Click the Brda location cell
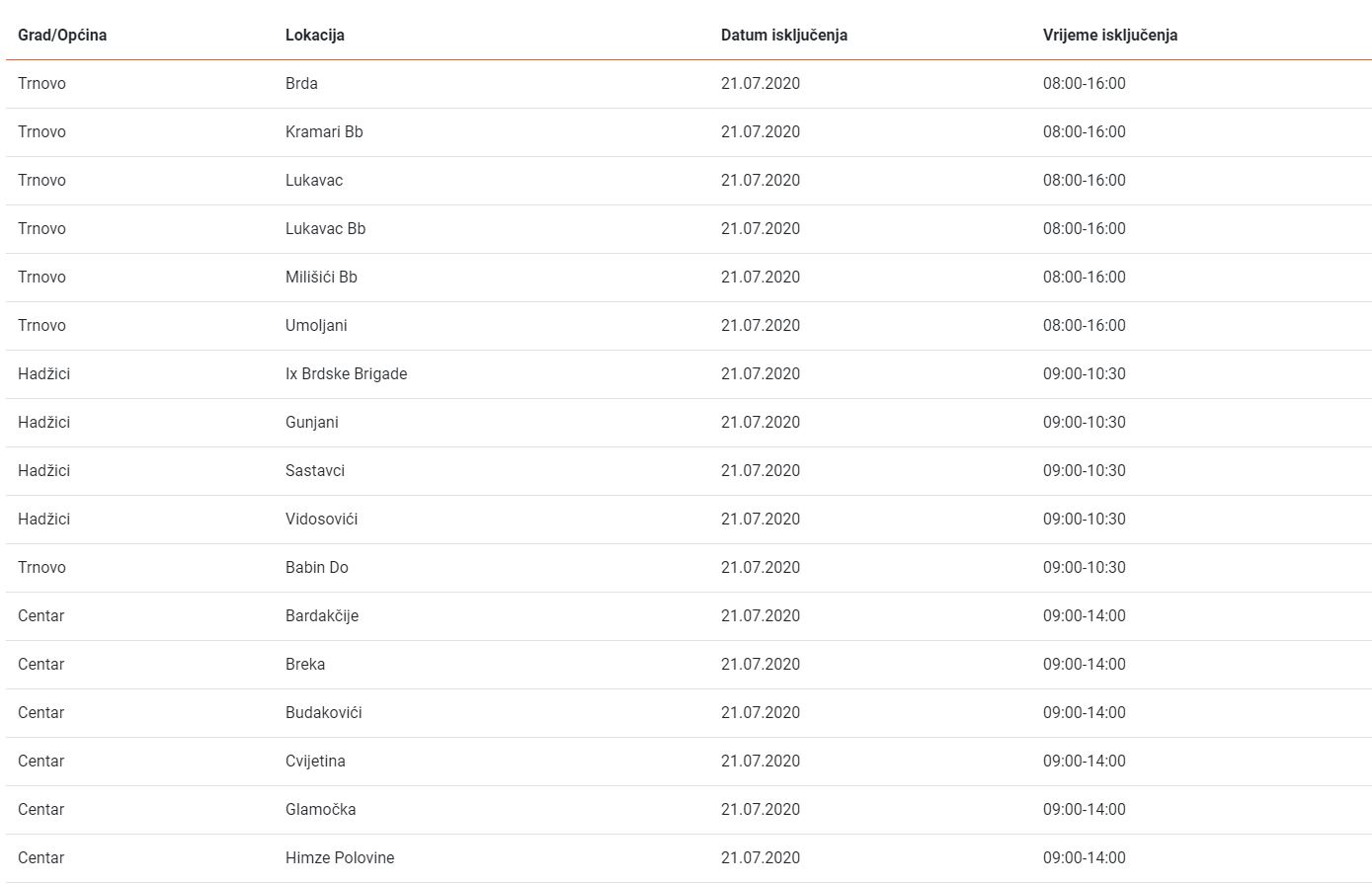 click(301, 83)
